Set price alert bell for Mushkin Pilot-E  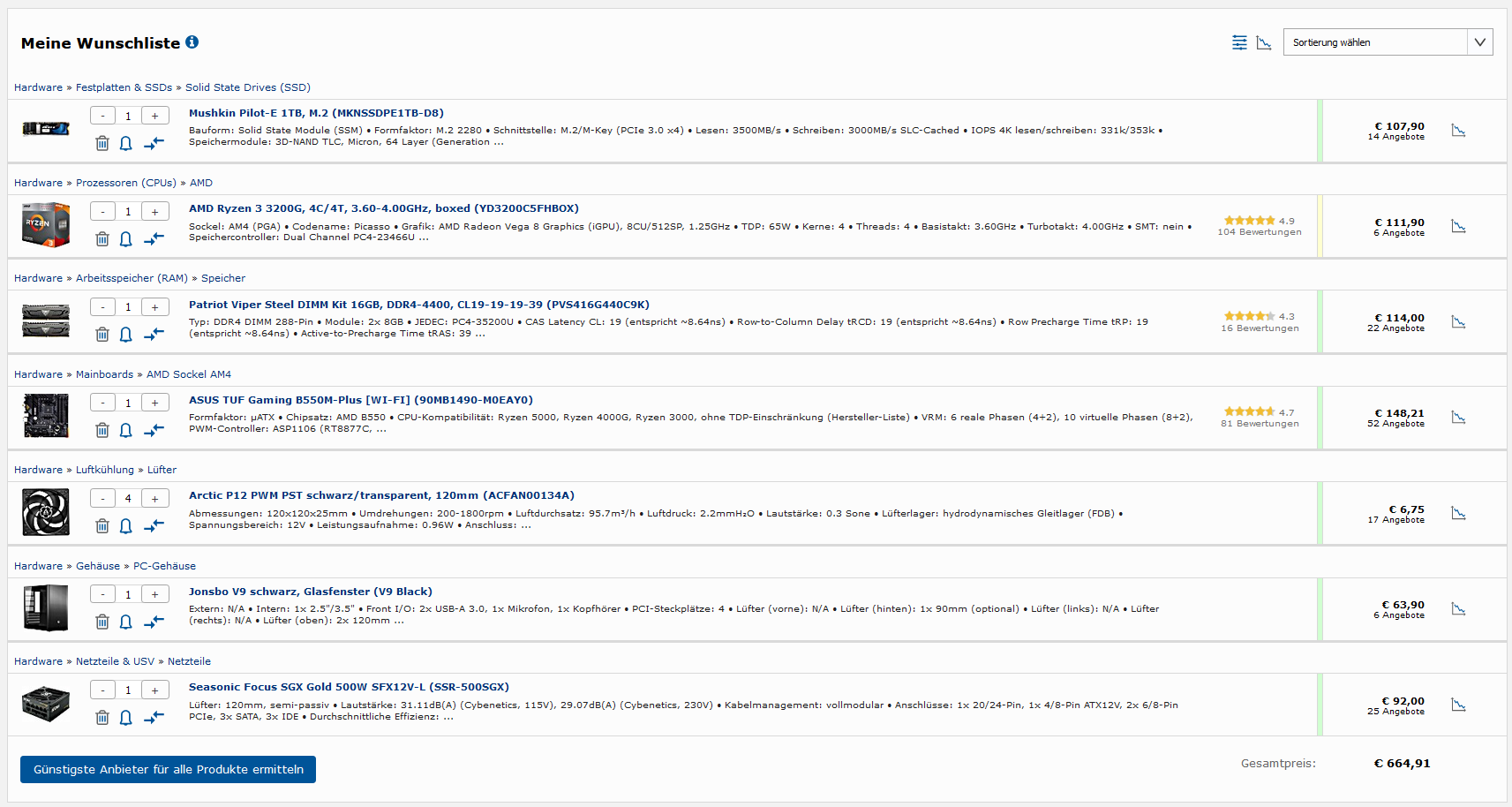[126, 143]
